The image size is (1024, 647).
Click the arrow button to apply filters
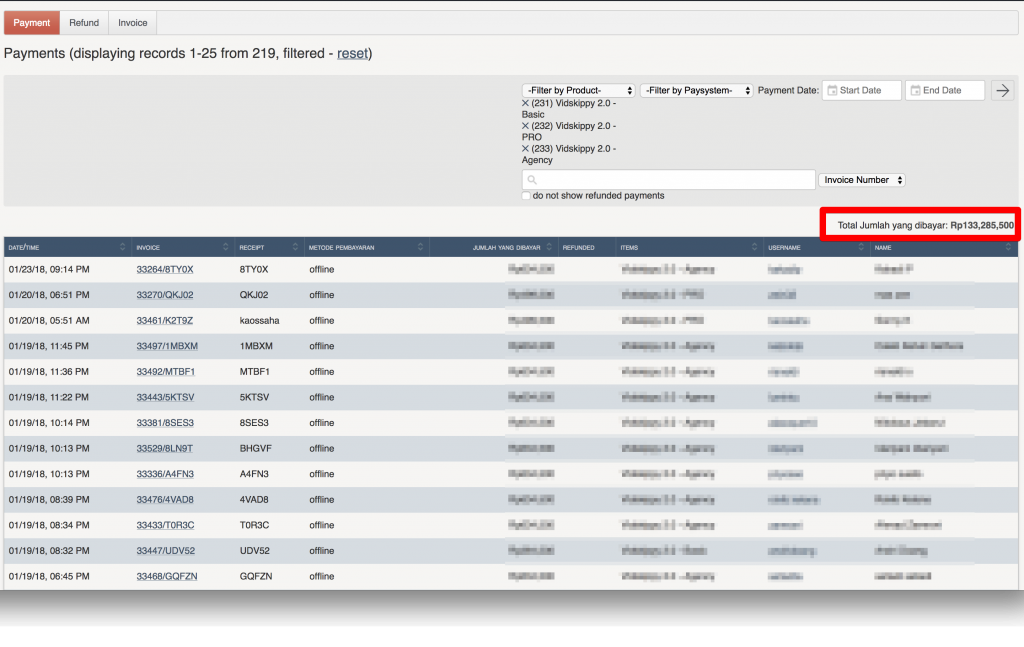(1002, 90)
